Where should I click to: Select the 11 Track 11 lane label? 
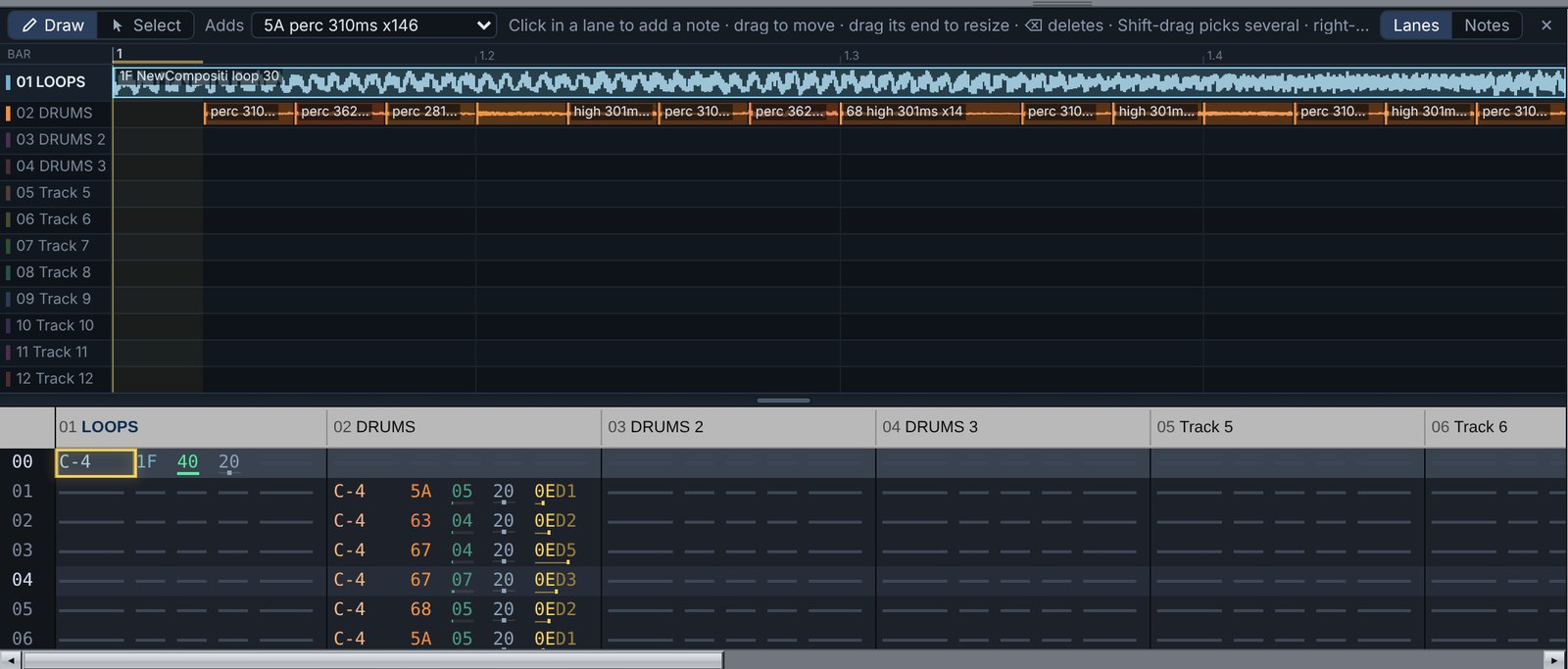(x=57, y=351)
